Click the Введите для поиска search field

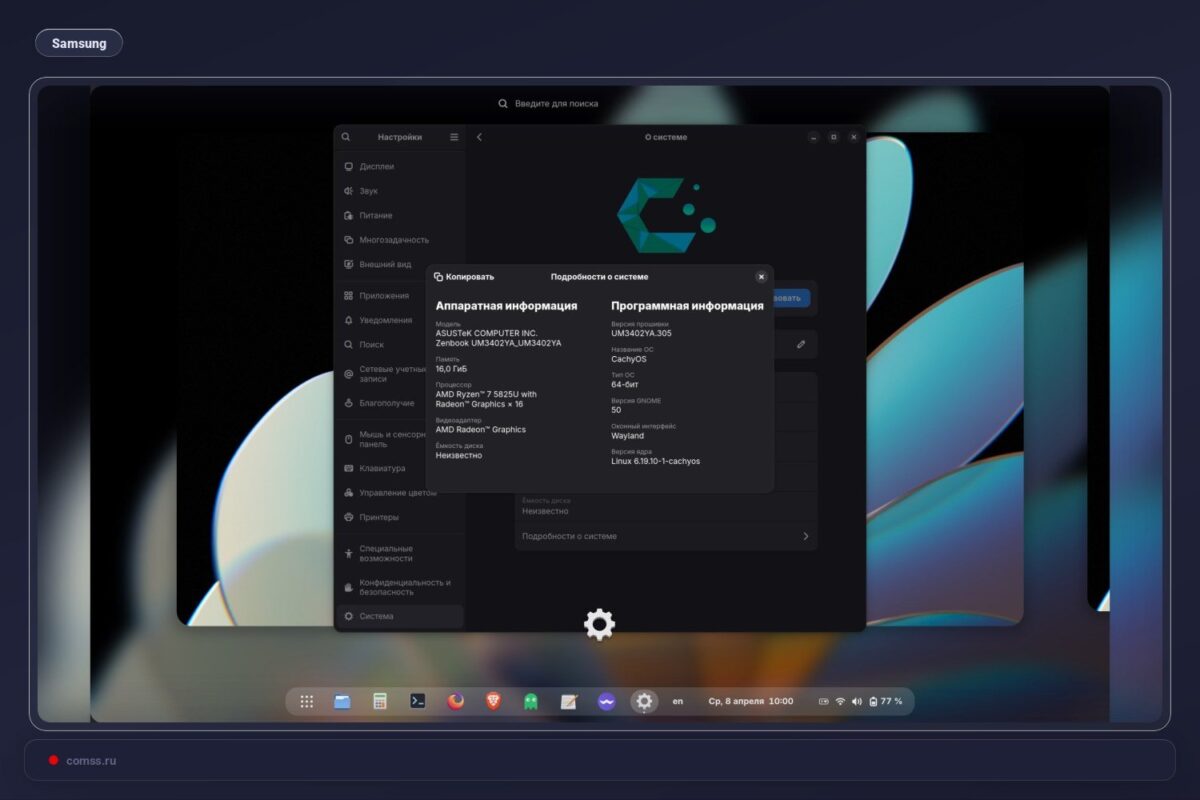coord(549,102)
